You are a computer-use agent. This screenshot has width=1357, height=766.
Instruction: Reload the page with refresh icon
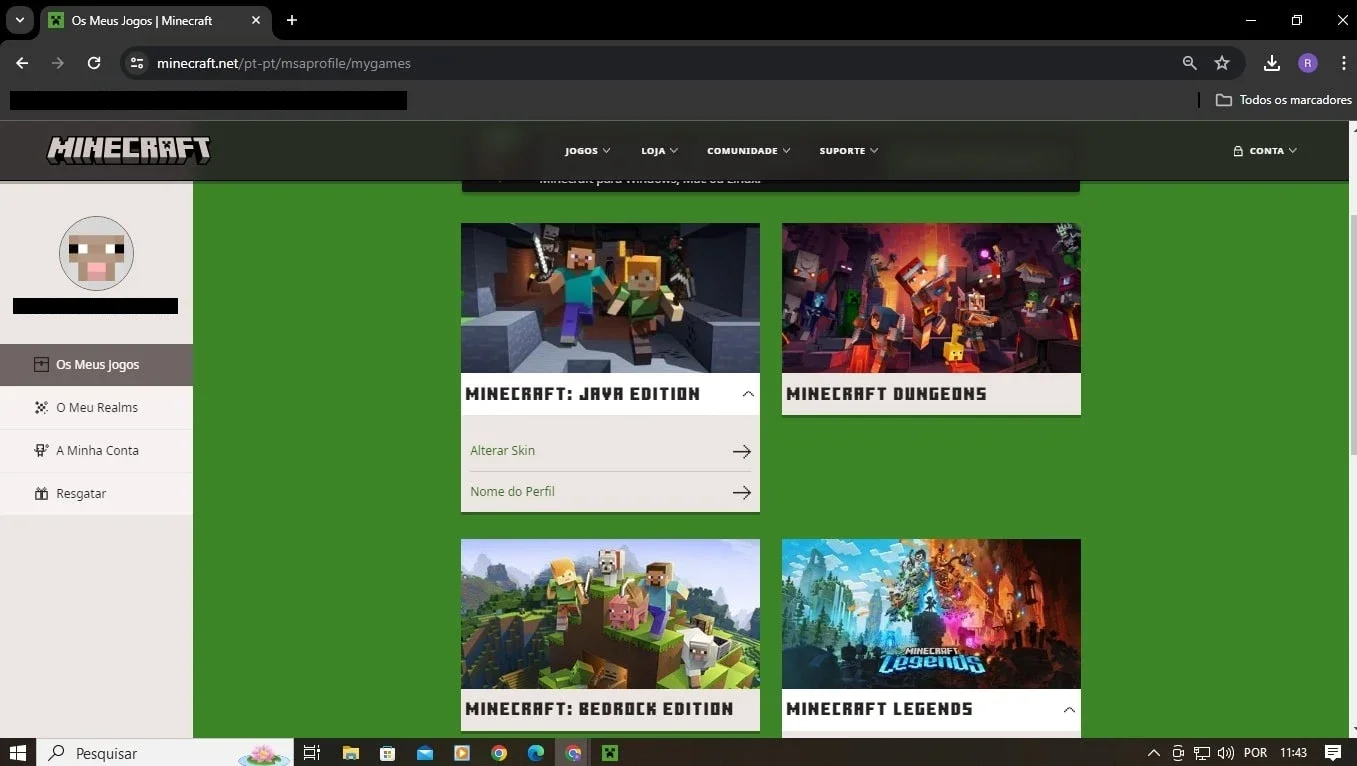94,63
